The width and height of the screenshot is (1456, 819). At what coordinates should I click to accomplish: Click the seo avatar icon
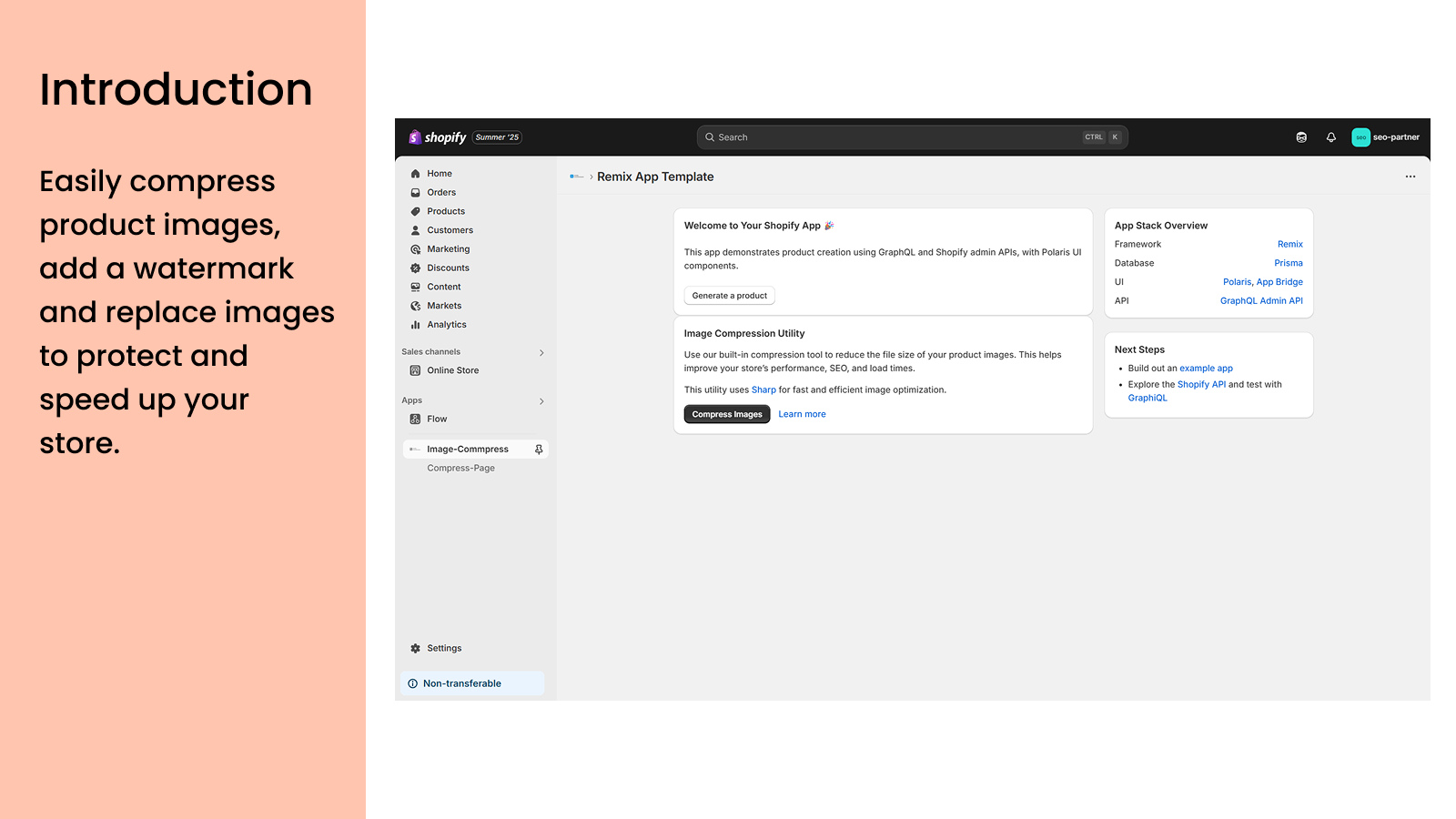click(x=1360, y=137)
